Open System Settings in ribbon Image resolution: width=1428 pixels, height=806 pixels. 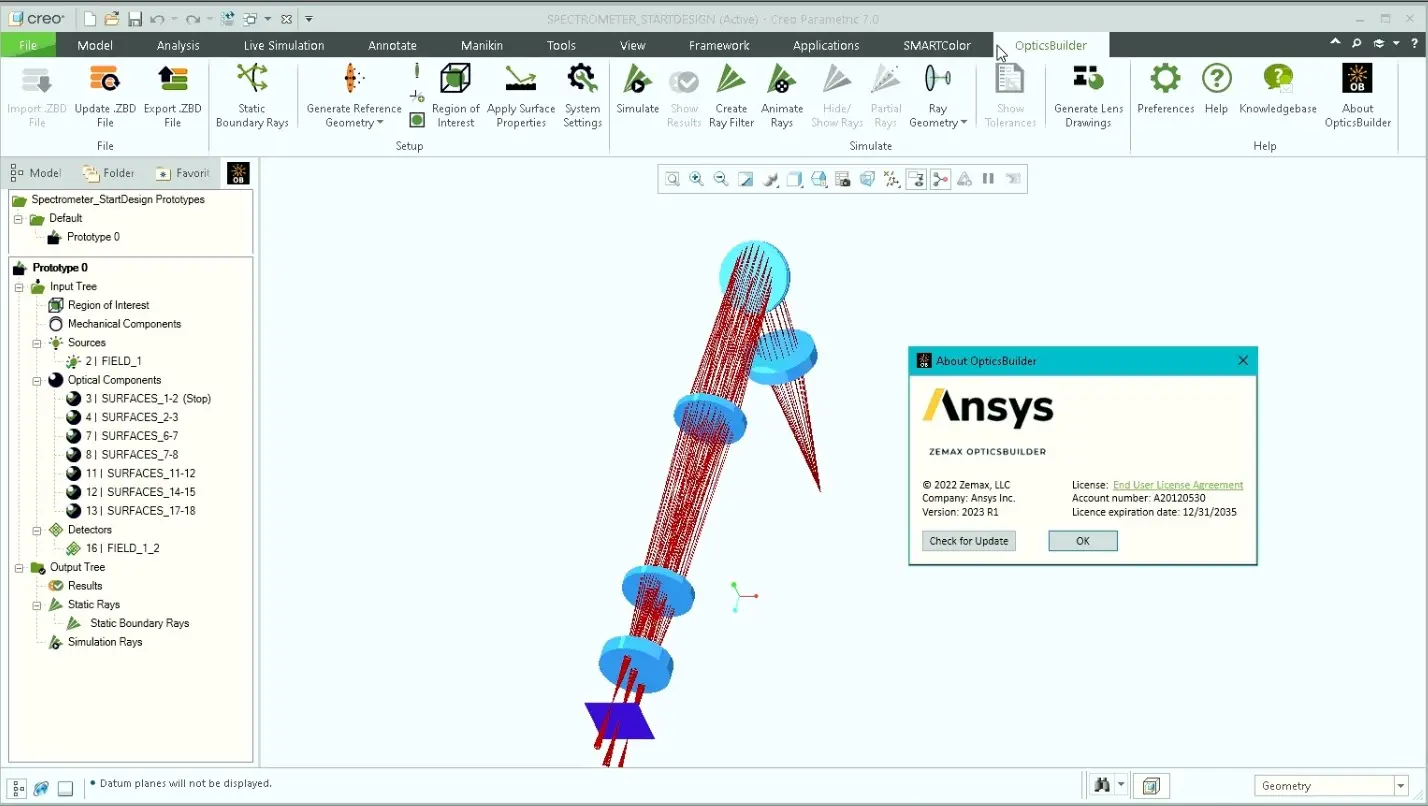pos(582,96)
